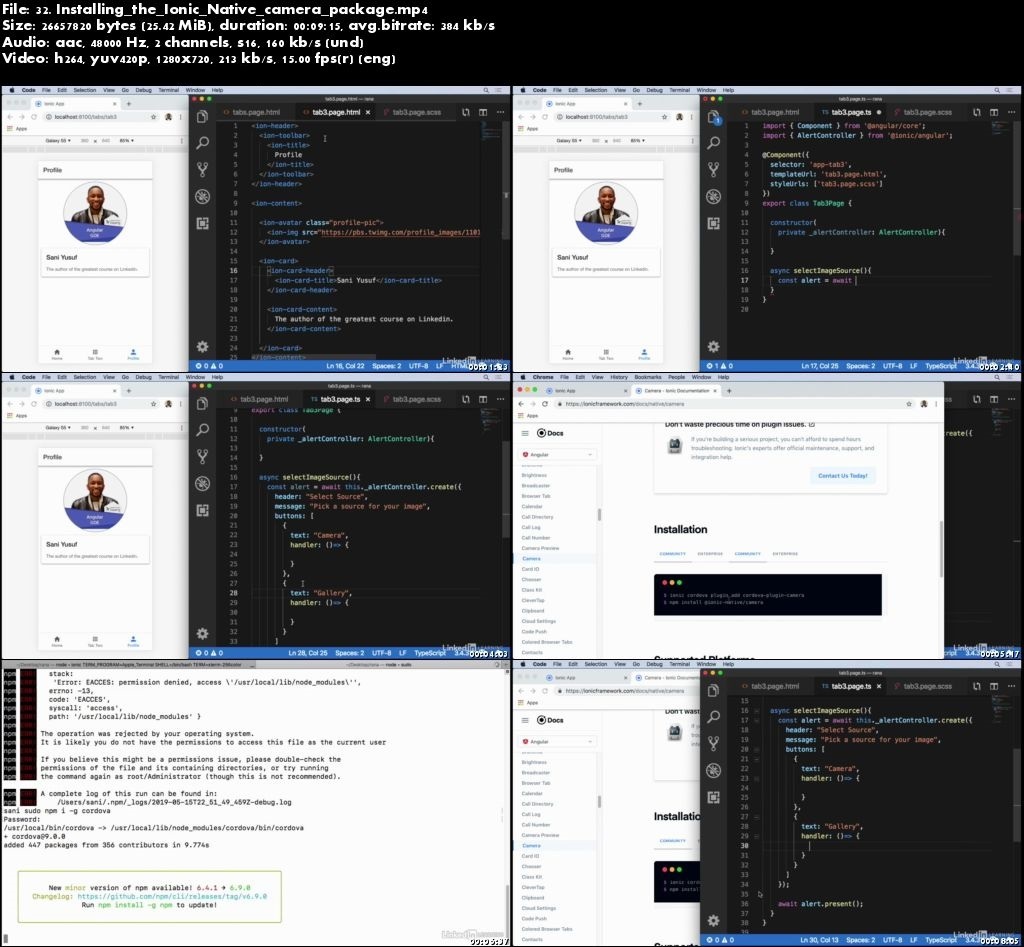Open Bookmarks menu in Chrome menu bar
This screenshot has height=947, width=1024.
648,377
